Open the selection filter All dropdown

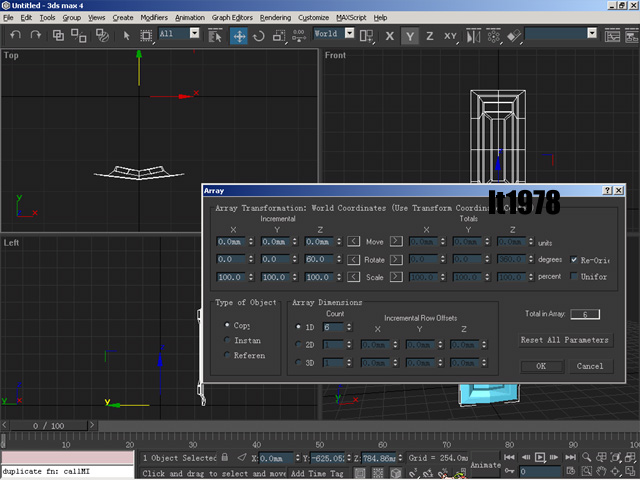pyautogui.click(x=195, y=33)
